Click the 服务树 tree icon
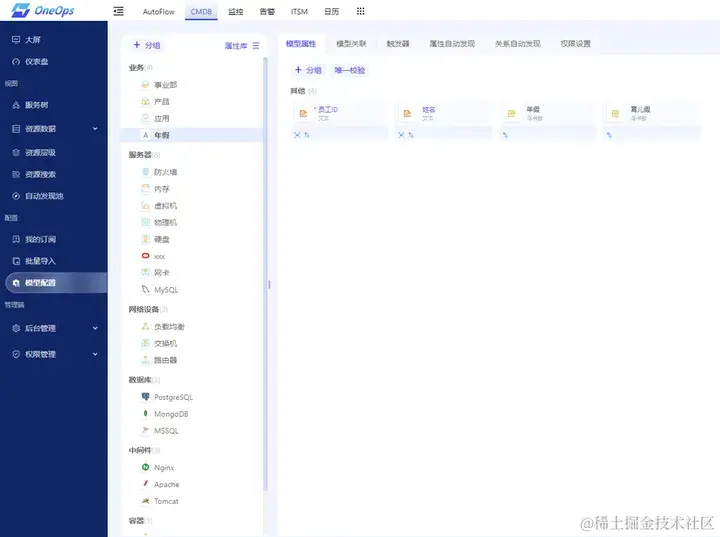This screenshot has width=720, height=537. pos(16,105)
